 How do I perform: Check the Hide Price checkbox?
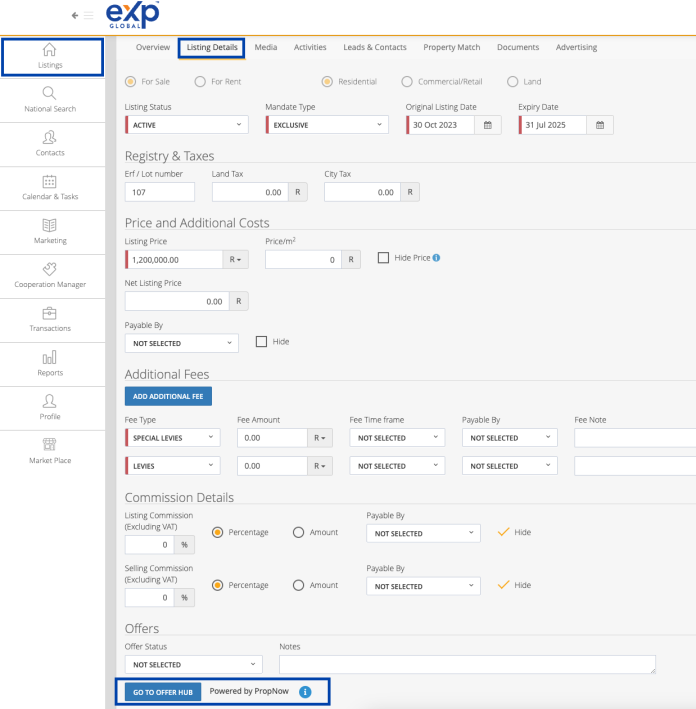(x=383, y=258)
